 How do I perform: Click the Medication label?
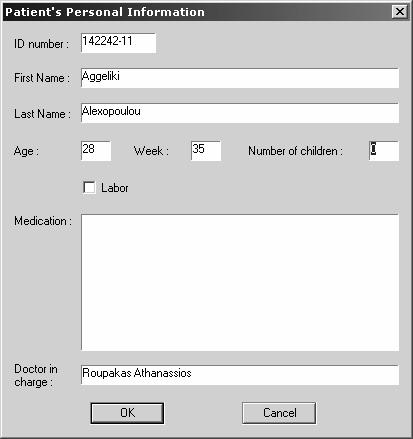(43, 221)
